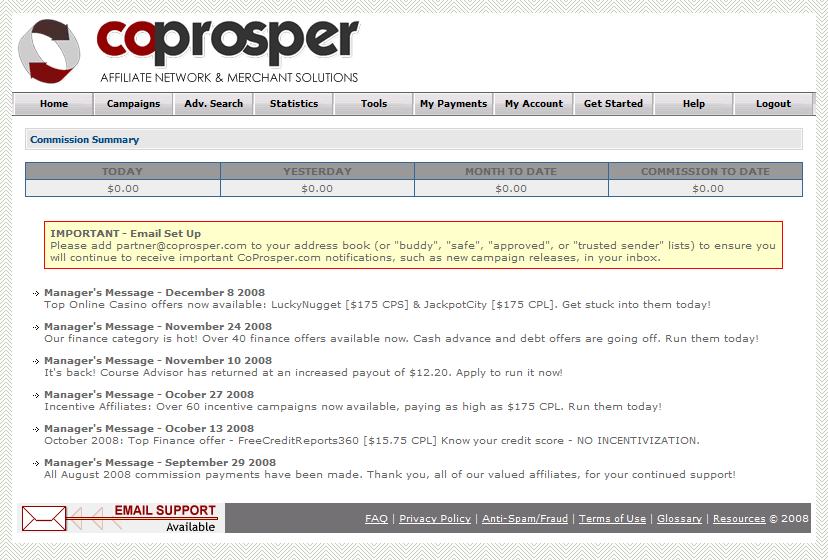Click the bullet arrow beside December 8 2008 message
828x560 pixels.
coord(36,293)
